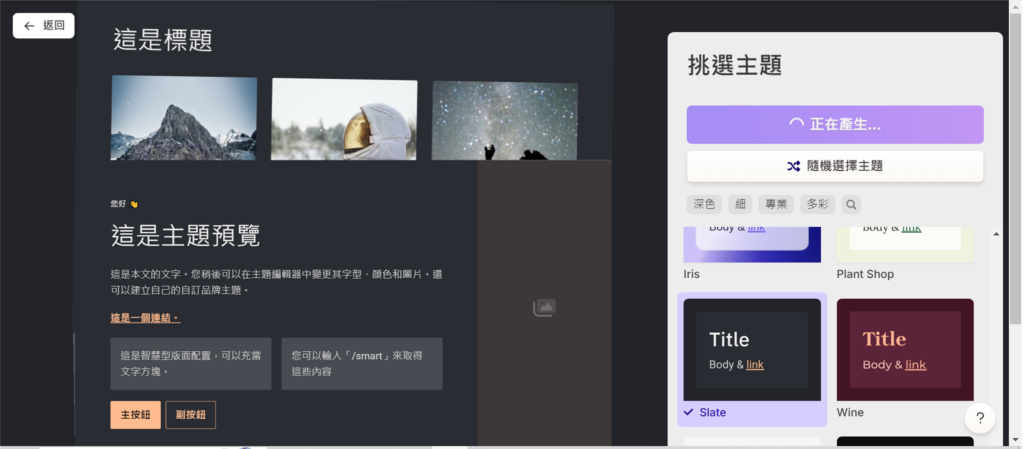Filter themes by 細 tag
Image resolution: width=1024 pixels, height=449 pixels.
click(x=740, y=204)
